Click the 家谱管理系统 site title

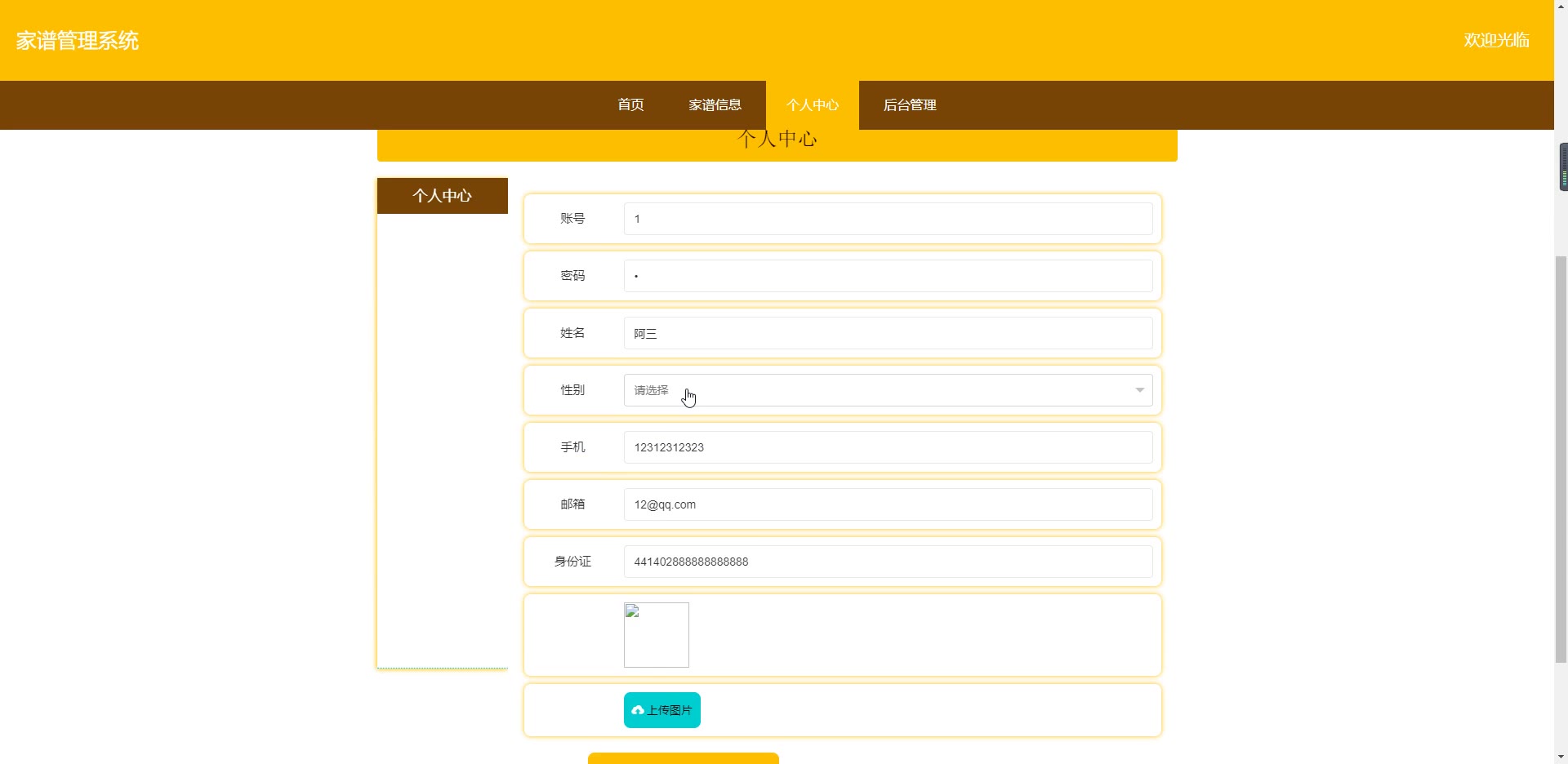78,41
